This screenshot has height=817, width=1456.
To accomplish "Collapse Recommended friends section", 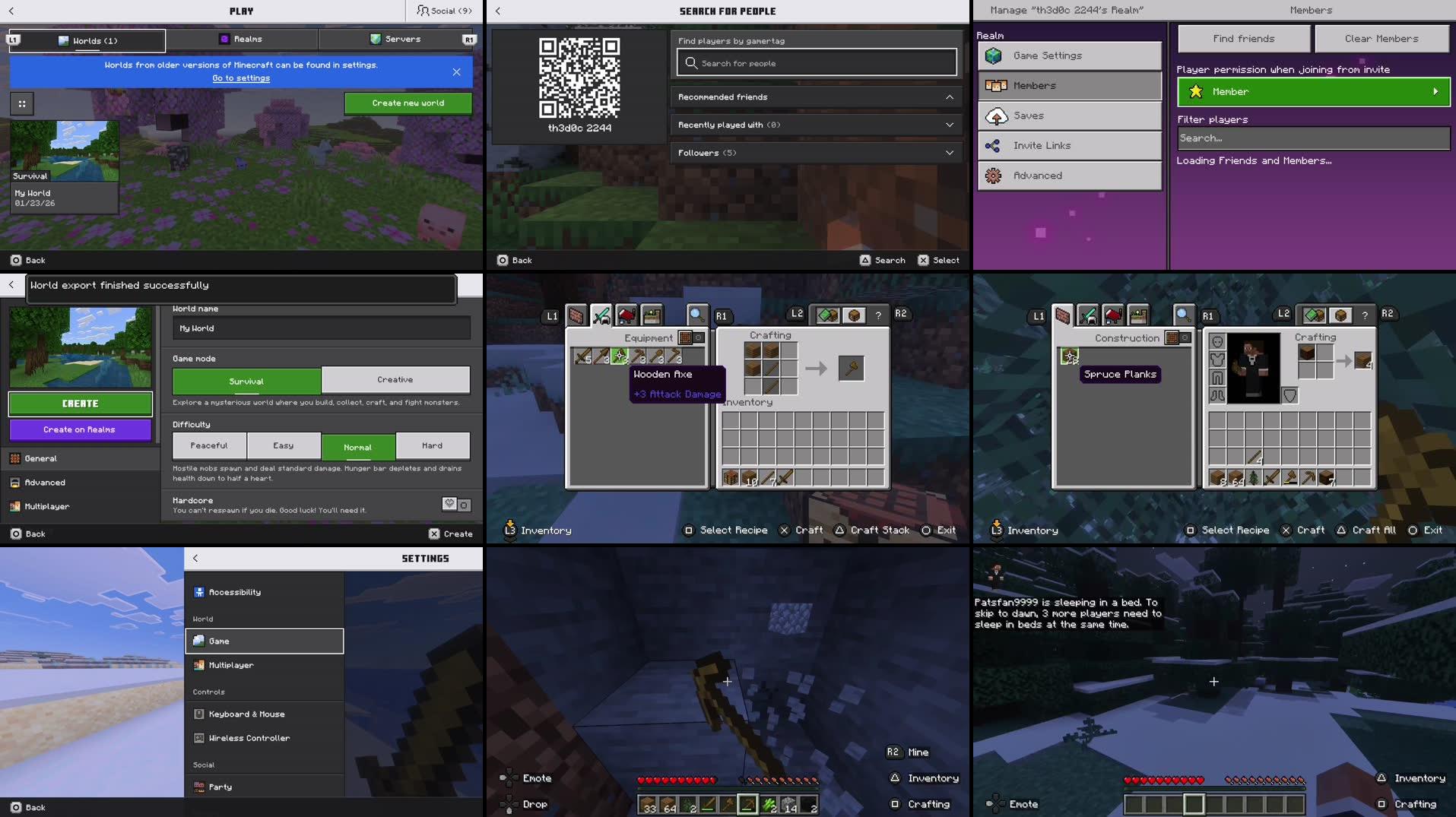I will click(x=817, y=97).
